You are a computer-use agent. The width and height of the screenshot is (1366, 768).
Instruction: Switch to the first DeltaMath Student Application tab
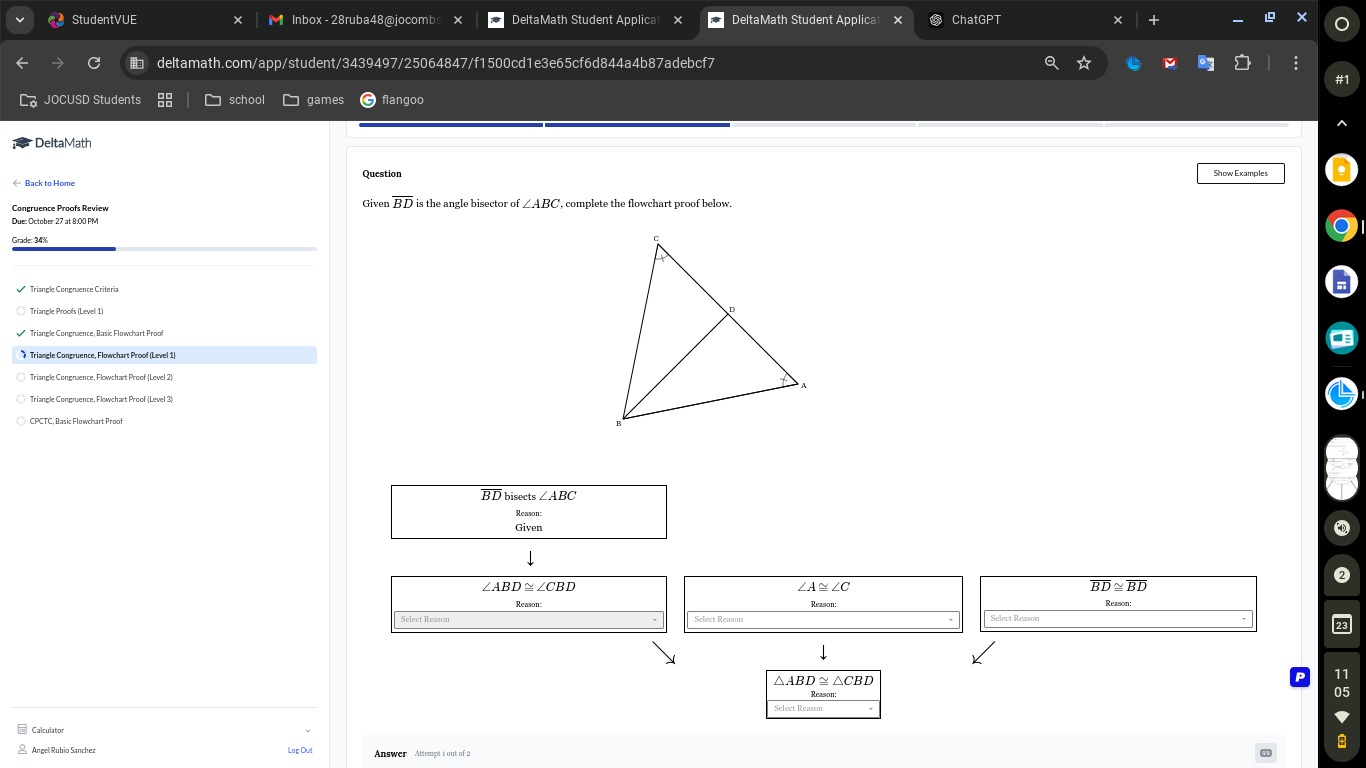point(586,19)
